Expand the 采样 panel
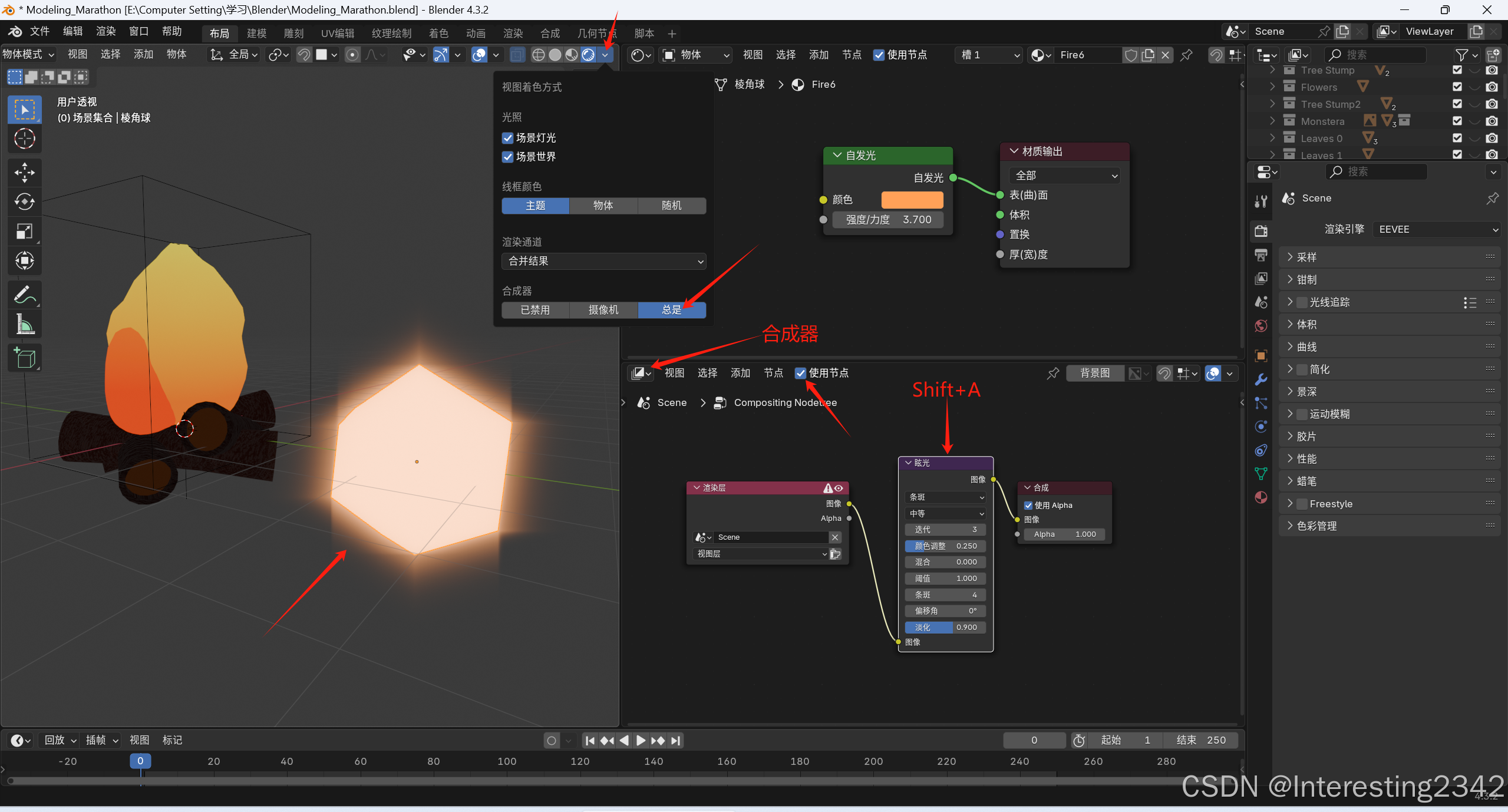 pos(1306,257)
